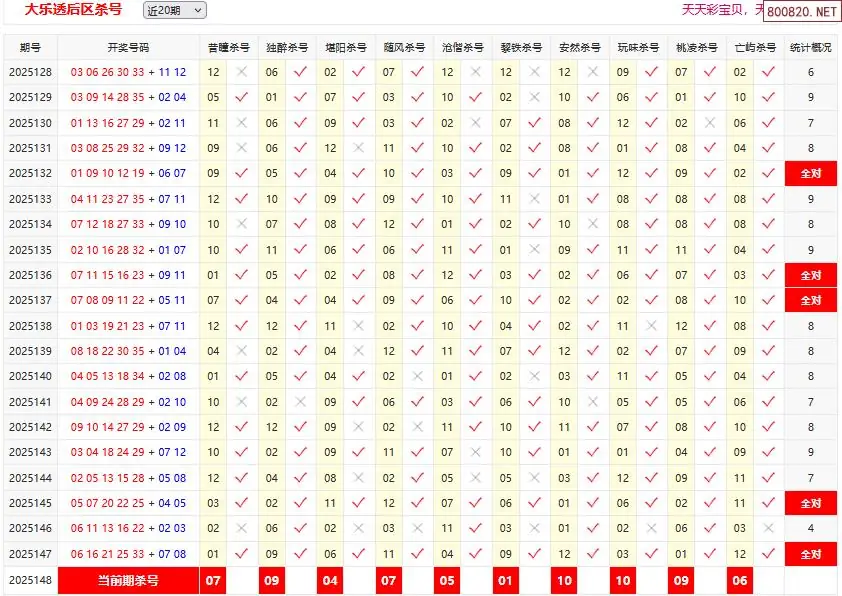The image size is (842, 596).
Task: Click the red checkmark for 安然杀号 in row 2025147
Action: 593,553
